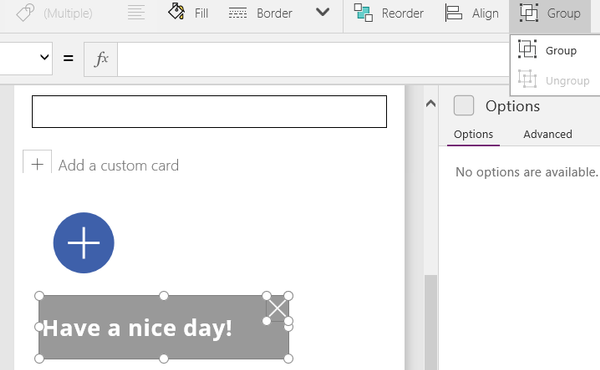Screen dimensions: 600x370
Task: Expand the ribbon overflow chevron after Border
Action: pos(323,12)
